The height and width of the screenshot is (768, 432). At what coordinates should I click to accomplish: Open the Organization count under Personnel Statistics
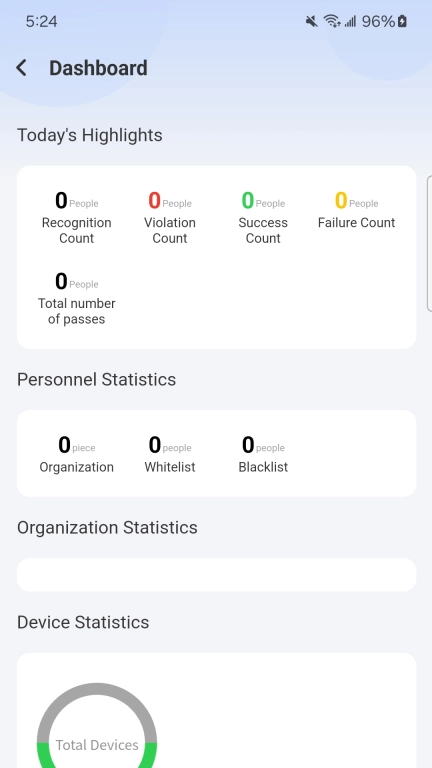coord(76,454)
